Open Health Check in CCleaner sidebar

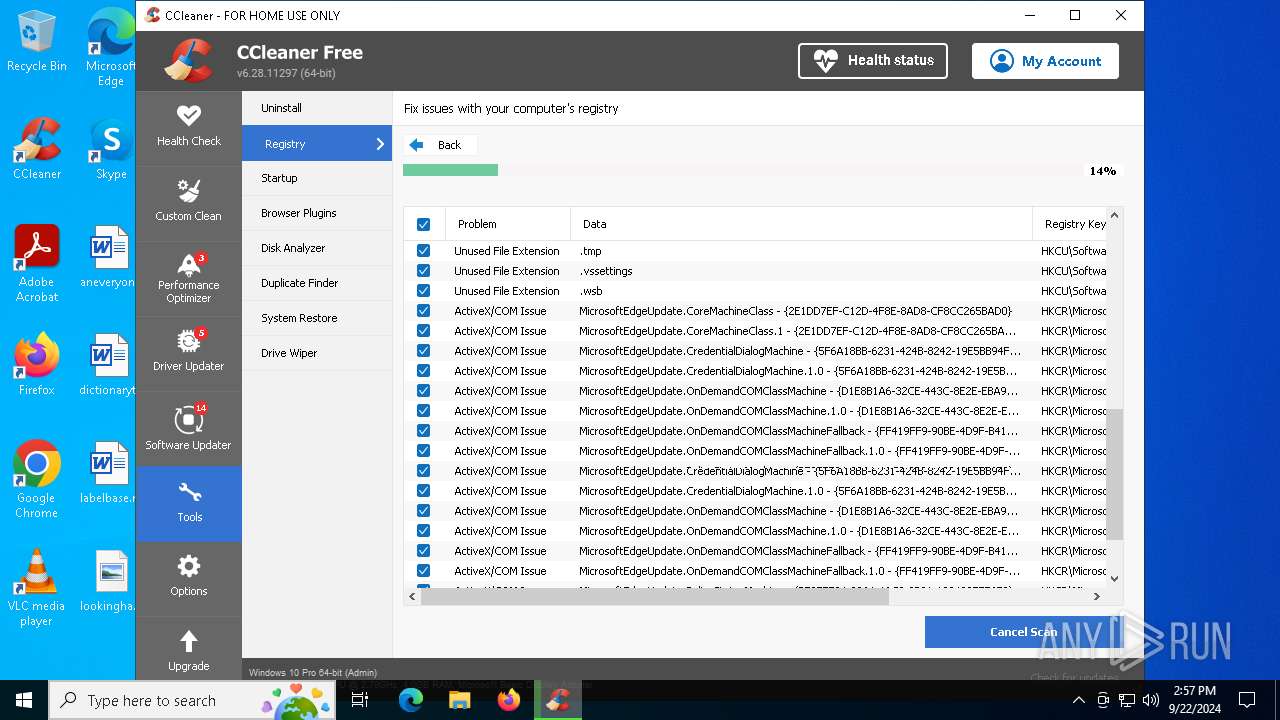pos(188,127)
